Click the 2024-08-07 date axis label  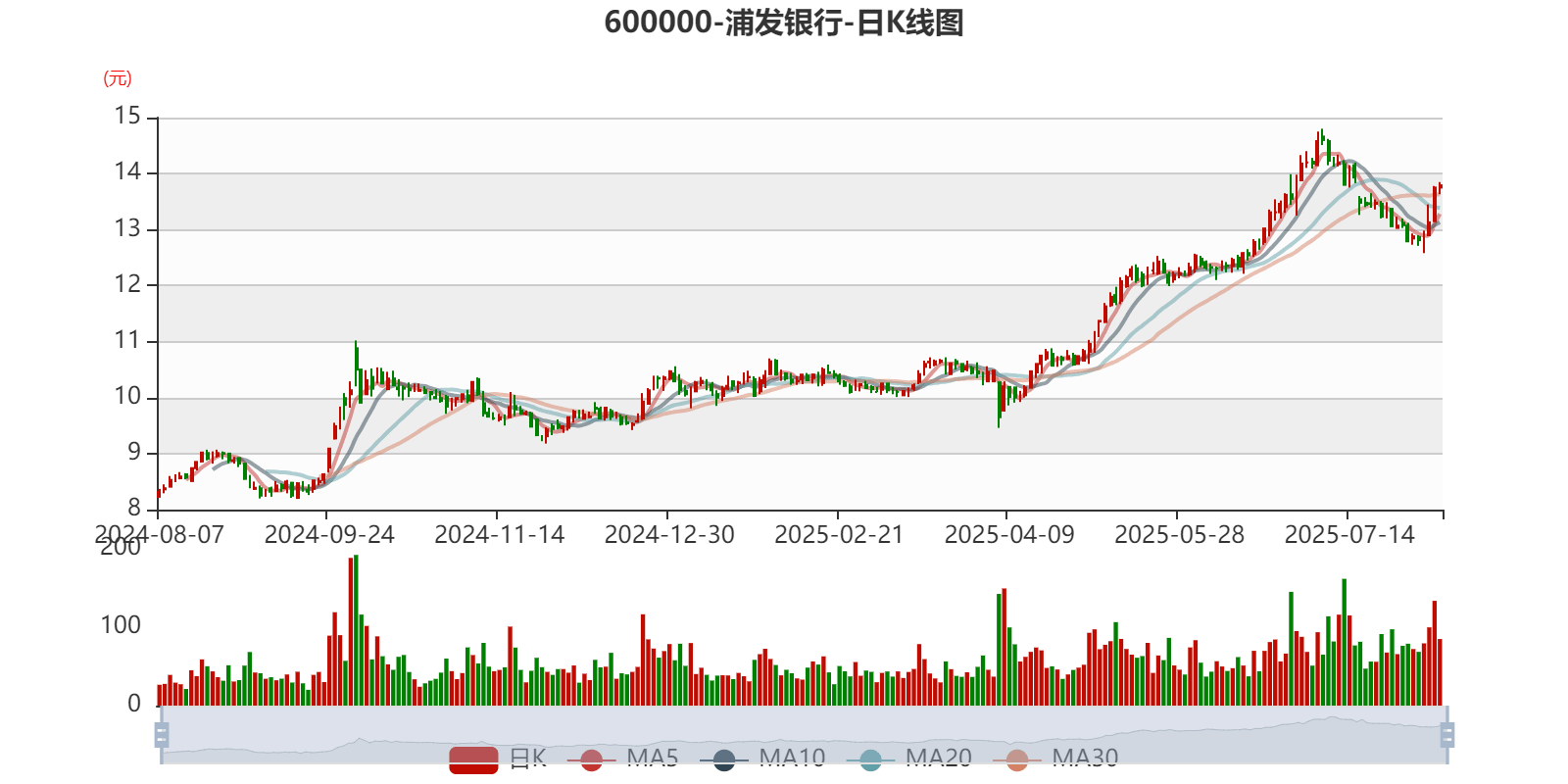click(x=159, y=534)
